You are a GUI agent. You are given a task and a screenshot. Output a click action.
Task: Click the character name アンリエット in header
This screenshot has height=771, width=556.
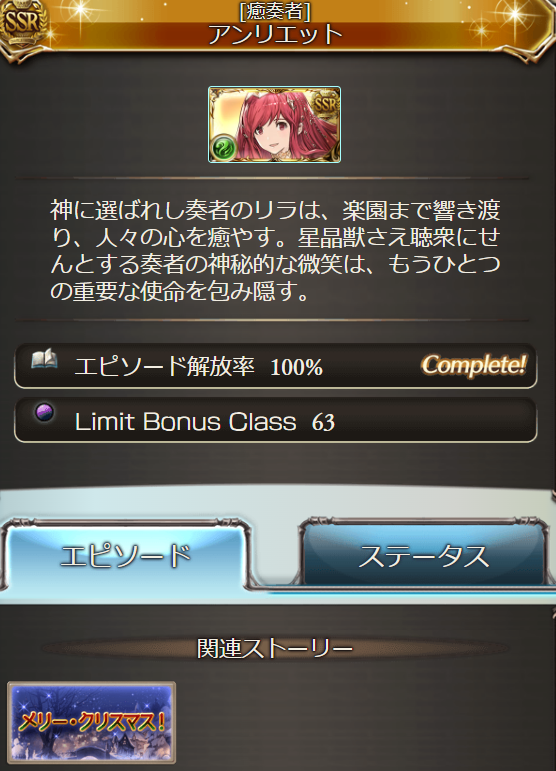[275, 34]
